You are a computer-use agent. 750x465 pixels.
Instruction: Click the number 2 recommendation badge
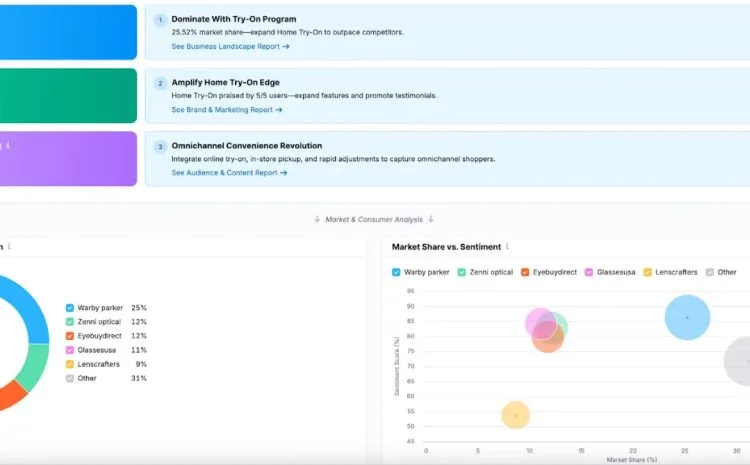pyautogui.click(x=160, y=83)
